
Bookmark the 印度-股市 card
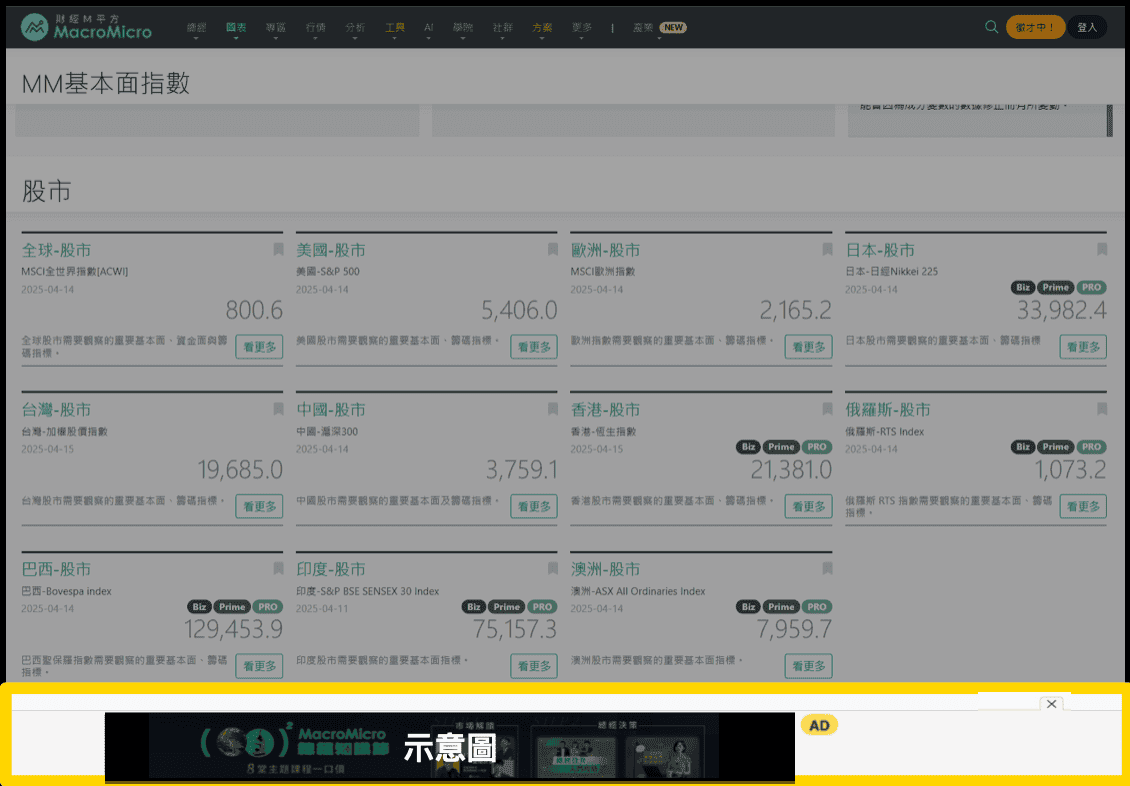click(553, 568)
